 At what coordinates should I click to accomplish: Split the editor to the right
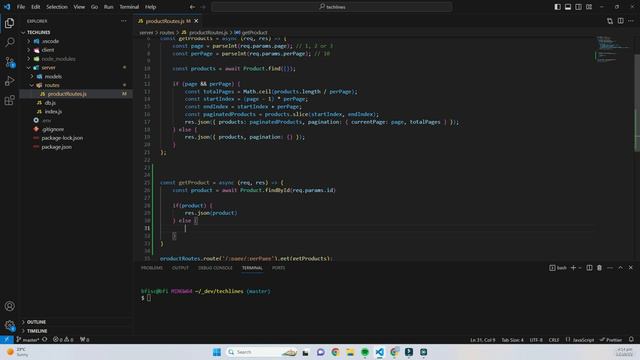click(620, 21)
